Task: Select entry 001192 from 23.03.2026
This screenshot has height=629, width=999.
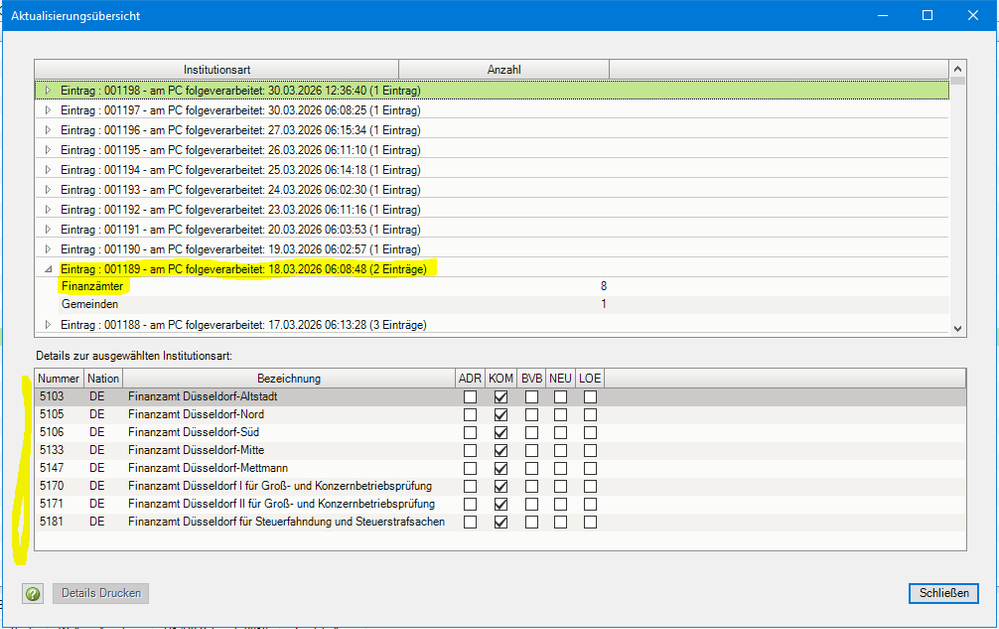Action: click(x=492, y=210)
